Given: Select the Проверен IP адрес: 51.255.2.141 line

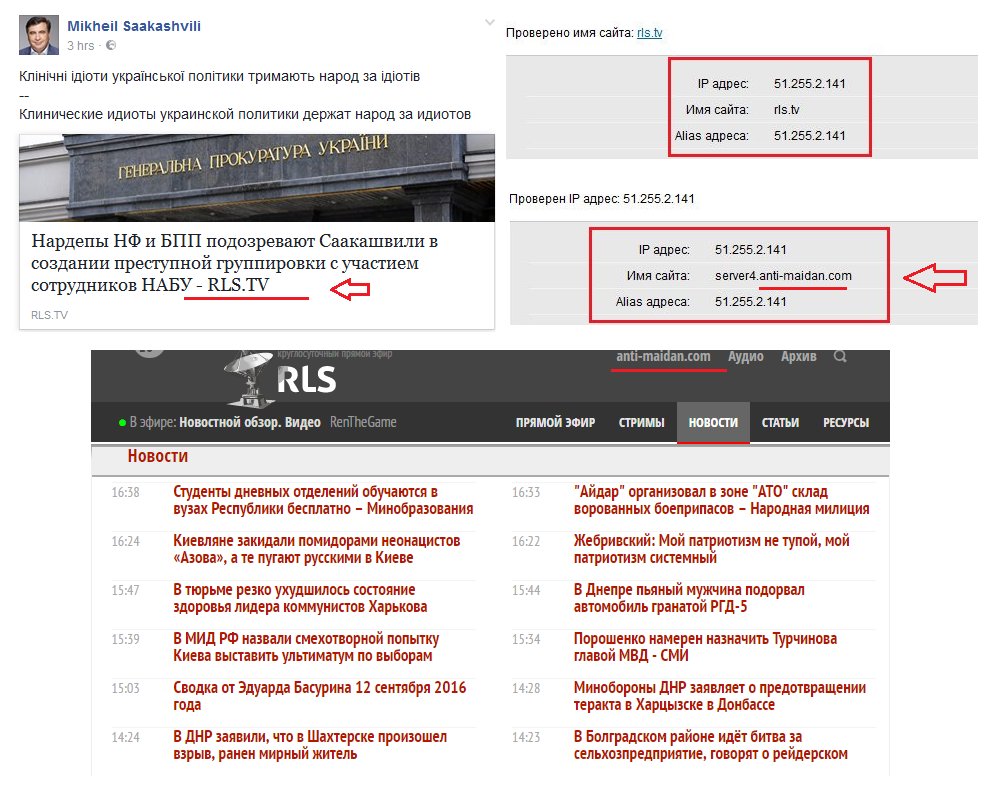Looking at the screenshot, I should pos(601,199).
